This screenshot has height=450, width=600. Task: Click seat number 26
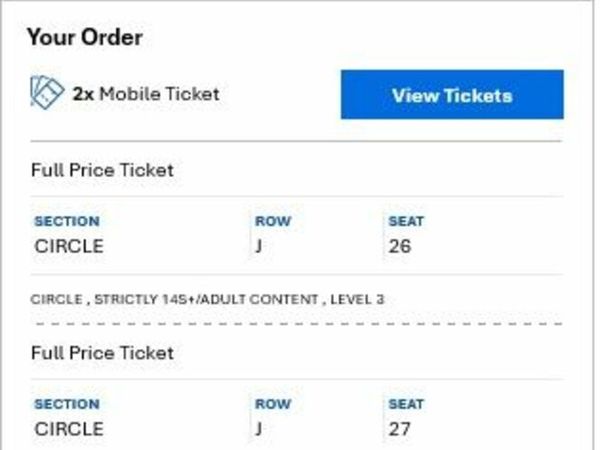tap(400, 246)
